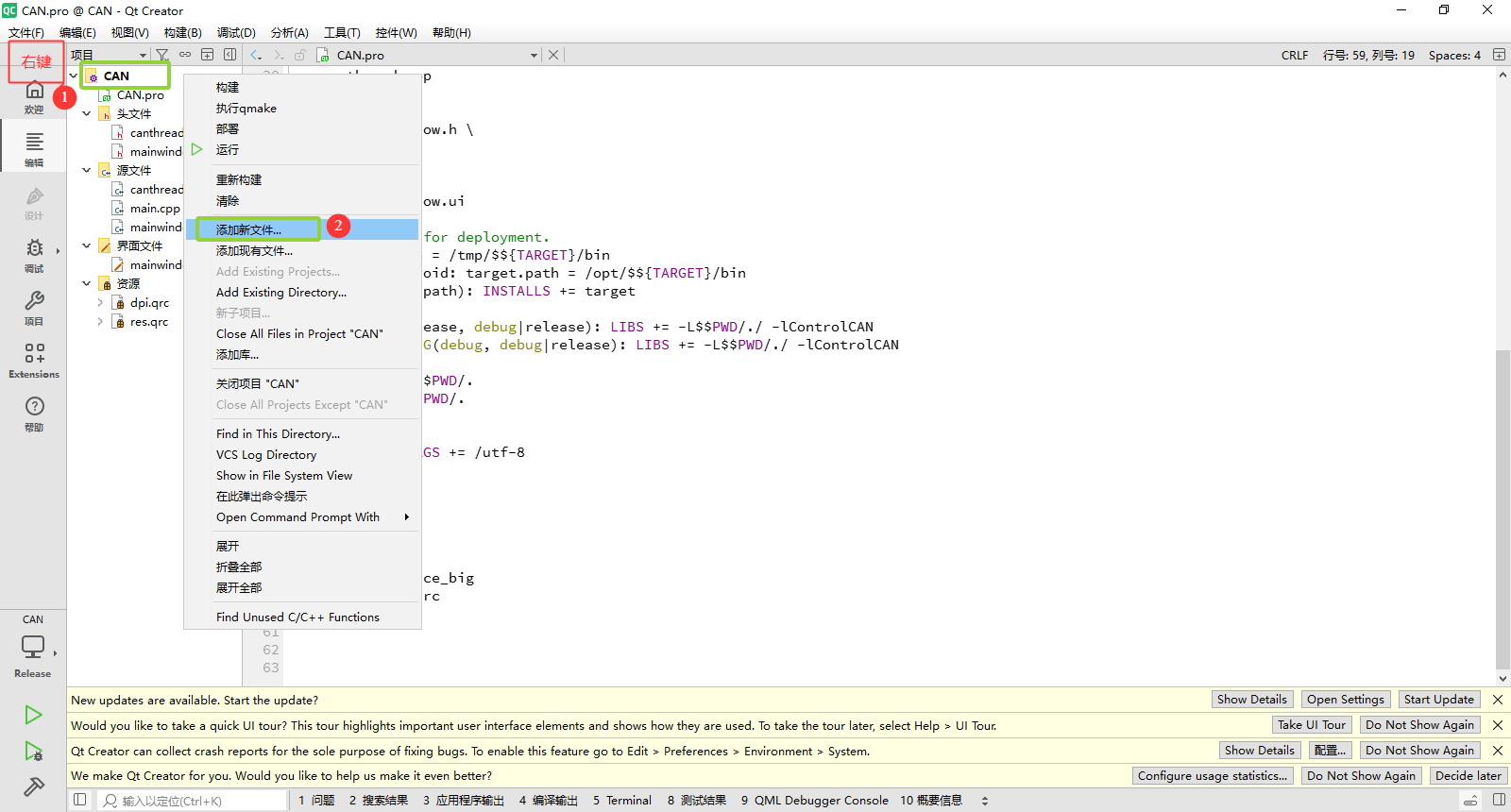This screenshot has width=1511, height=812.
Task: Switch to Debug (调试) mode
Action: 34,255
